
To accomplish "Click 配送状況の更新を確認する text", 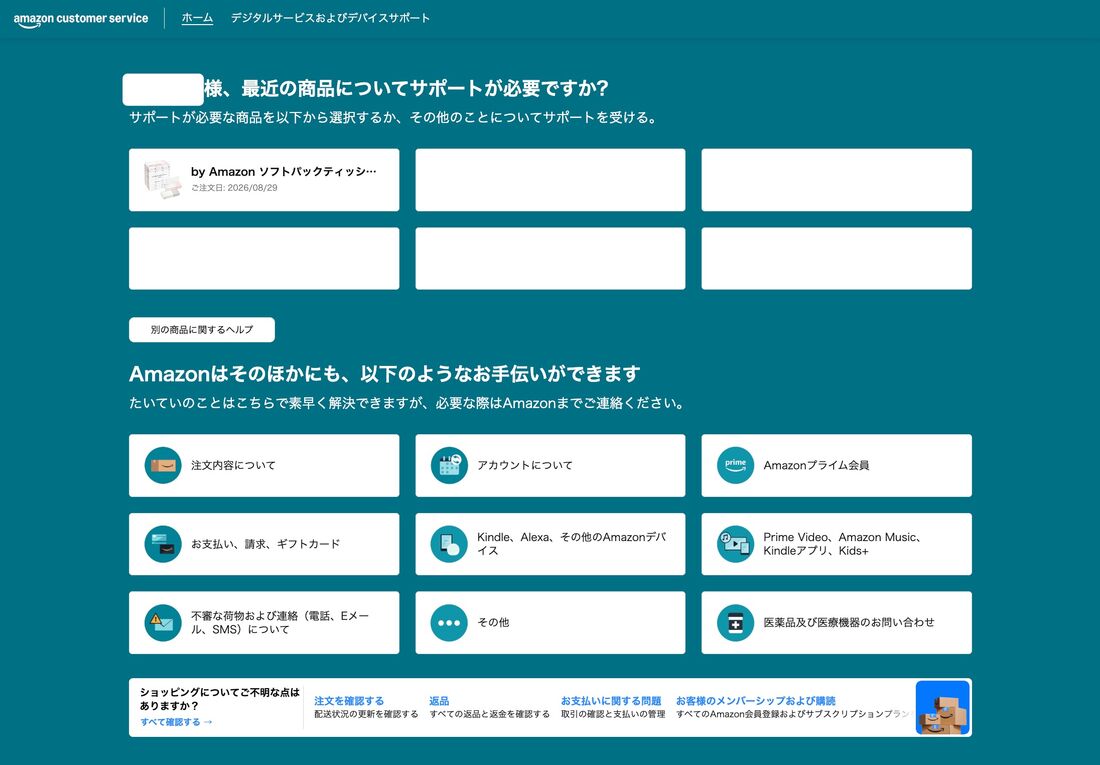I will [365, 714].
